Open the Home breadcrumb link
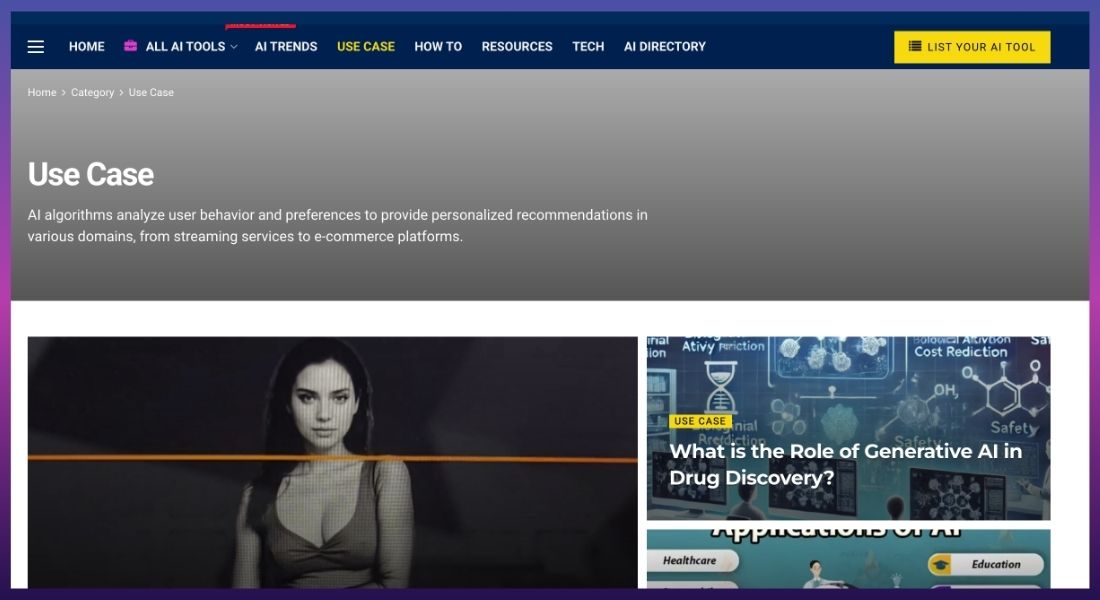This screenshot has width=1100, height=600. click(x=41, y=92)
